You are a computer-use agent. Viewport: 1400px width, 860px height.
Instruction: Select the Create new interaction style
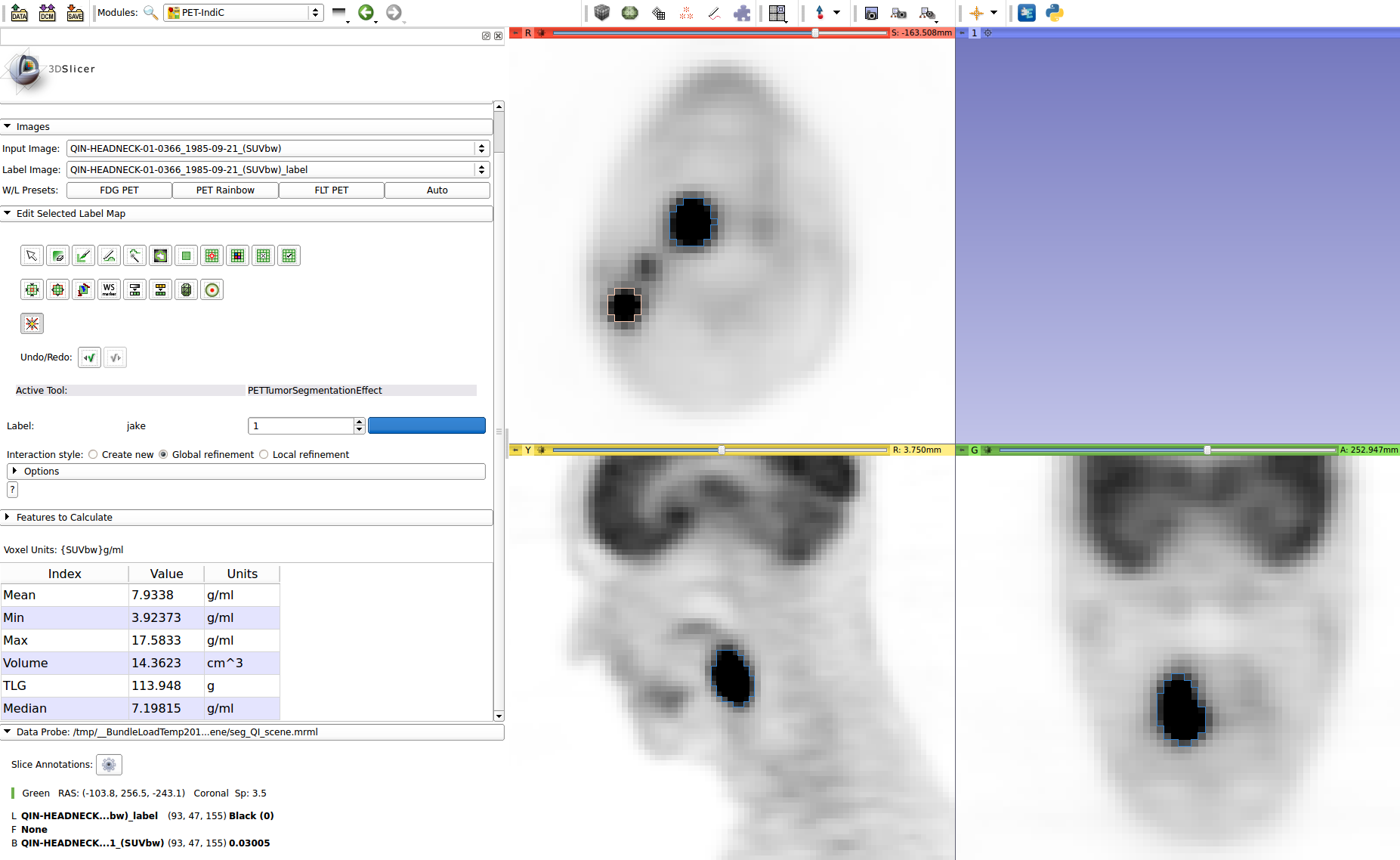(x=94, y=454)
